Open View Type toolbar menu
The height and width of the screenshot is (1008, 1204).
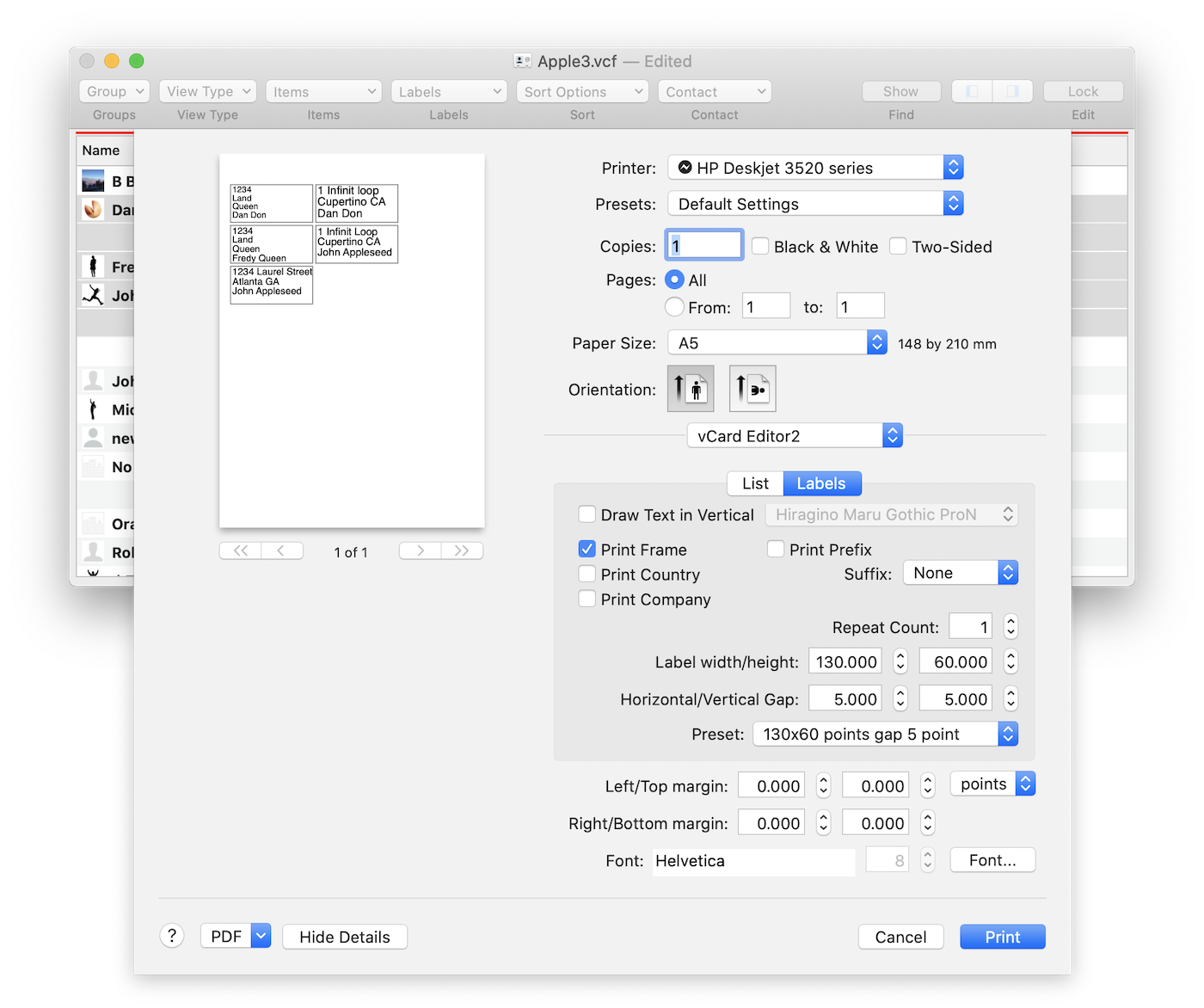tap(207, 91)
